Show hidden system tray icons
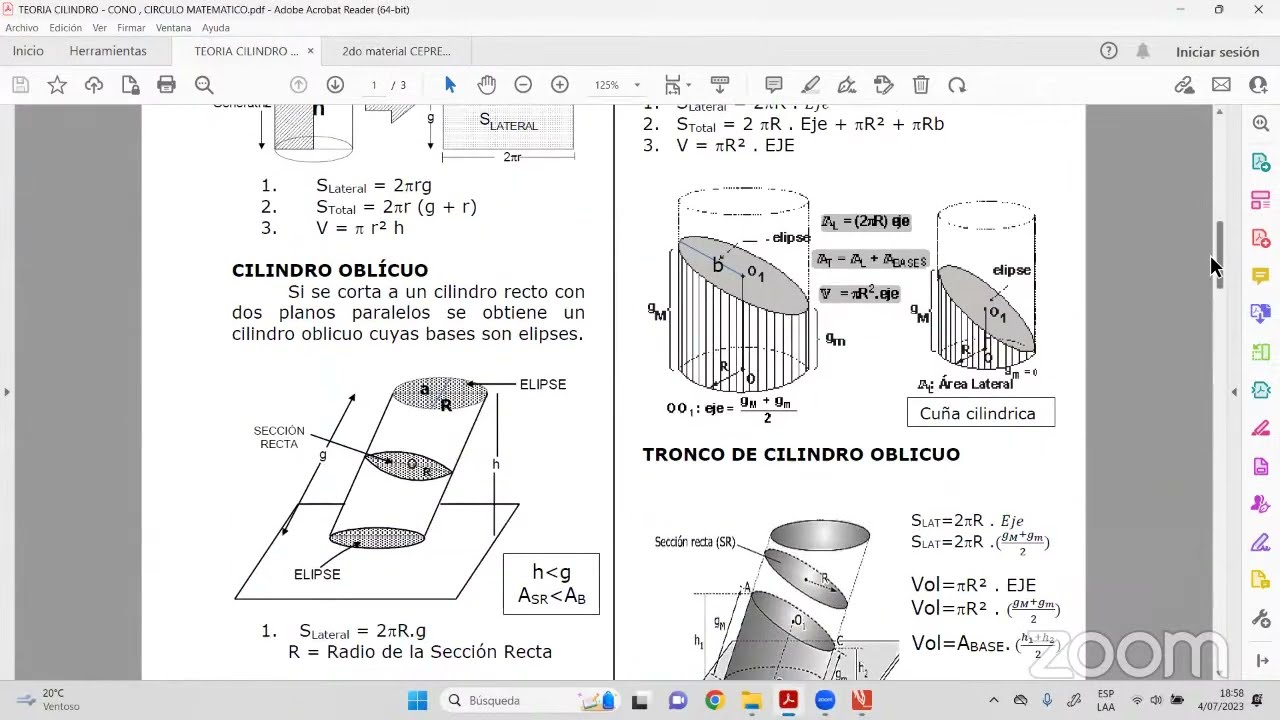 pyautogui.click(x=993, y=700)
